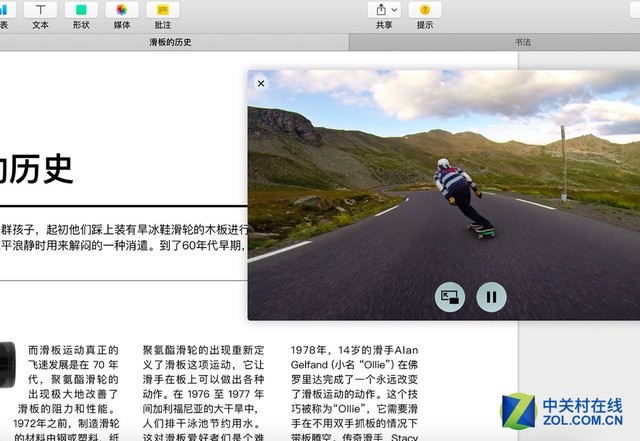The height and width of the screenshot is (441, 640).
Task: Click the paragraph starting 1978年，14岁的滑手
Action: [354, 394]
